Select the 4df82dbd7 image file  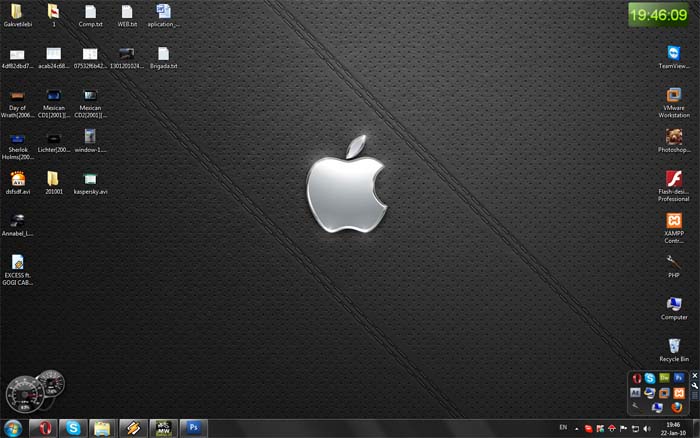pyautogui.click(x=17, y=58)
